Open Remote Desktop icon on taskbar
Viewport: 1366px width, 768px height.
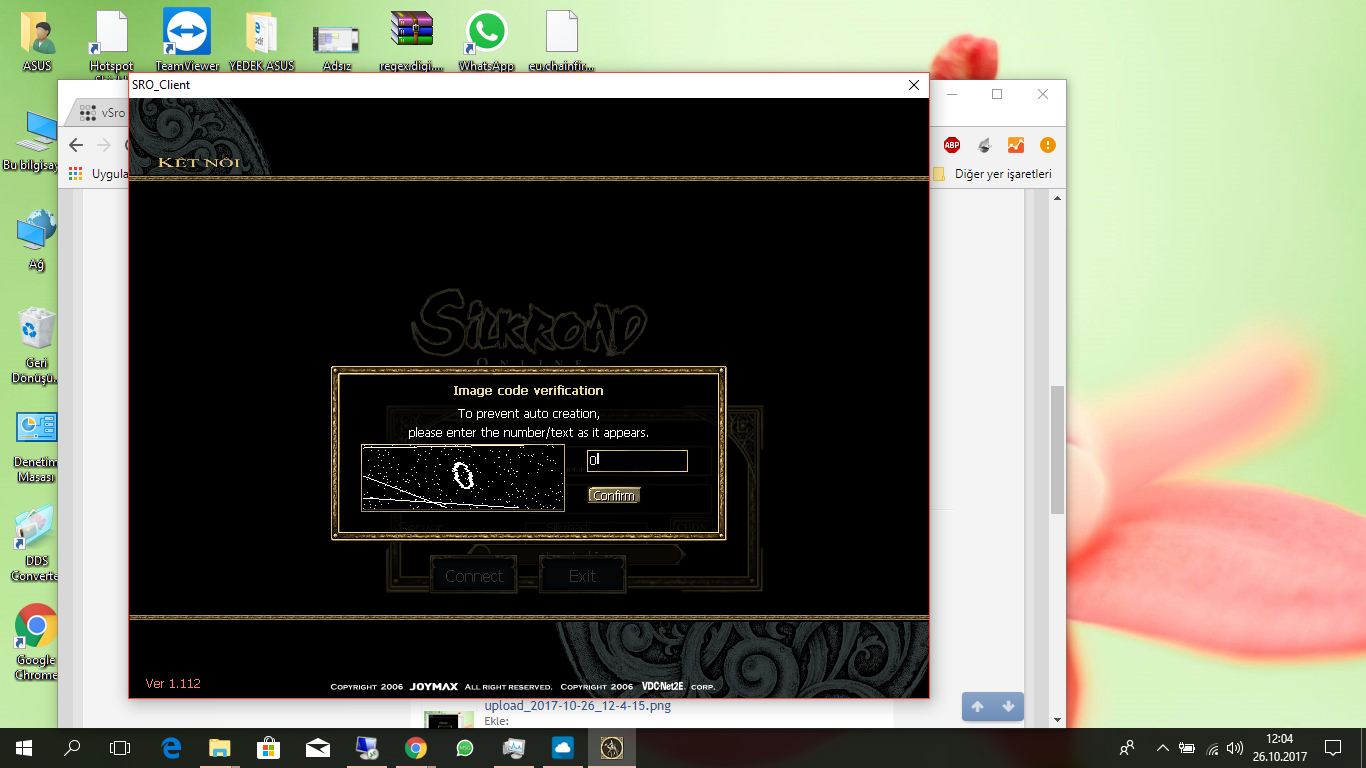[367, 747]
